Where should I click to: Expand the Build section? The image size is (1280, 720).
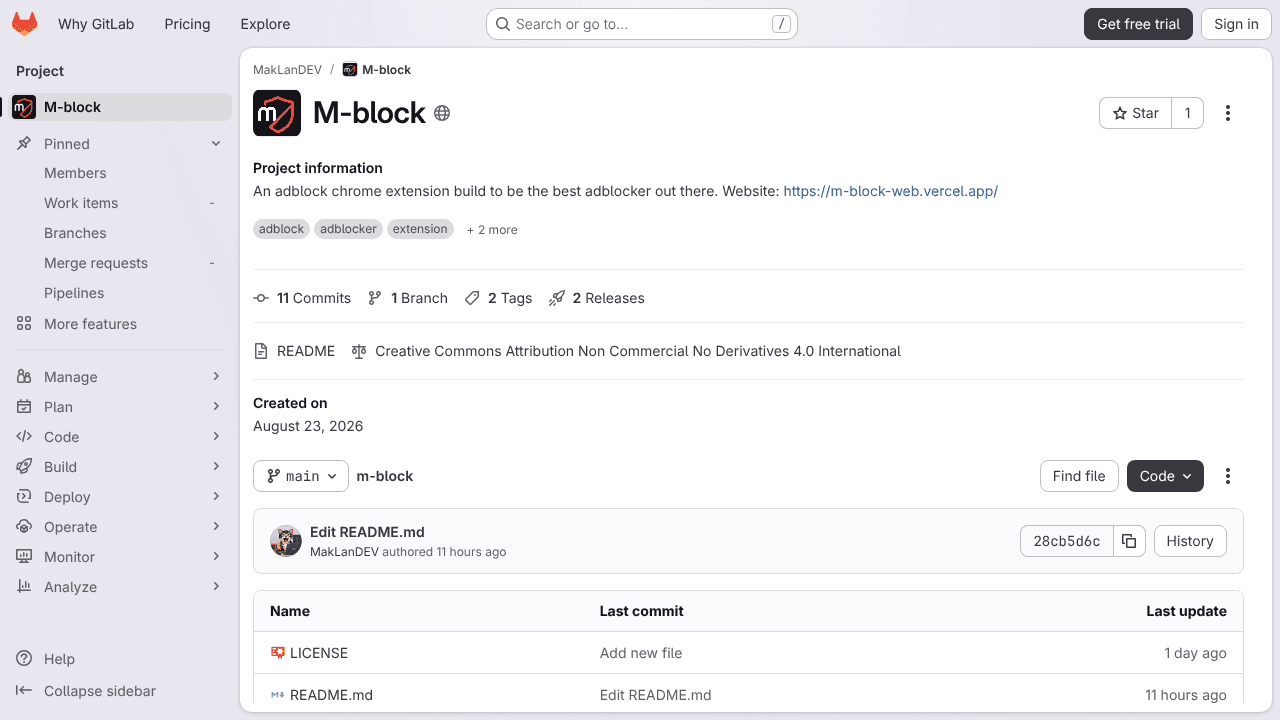click(216, 467)
